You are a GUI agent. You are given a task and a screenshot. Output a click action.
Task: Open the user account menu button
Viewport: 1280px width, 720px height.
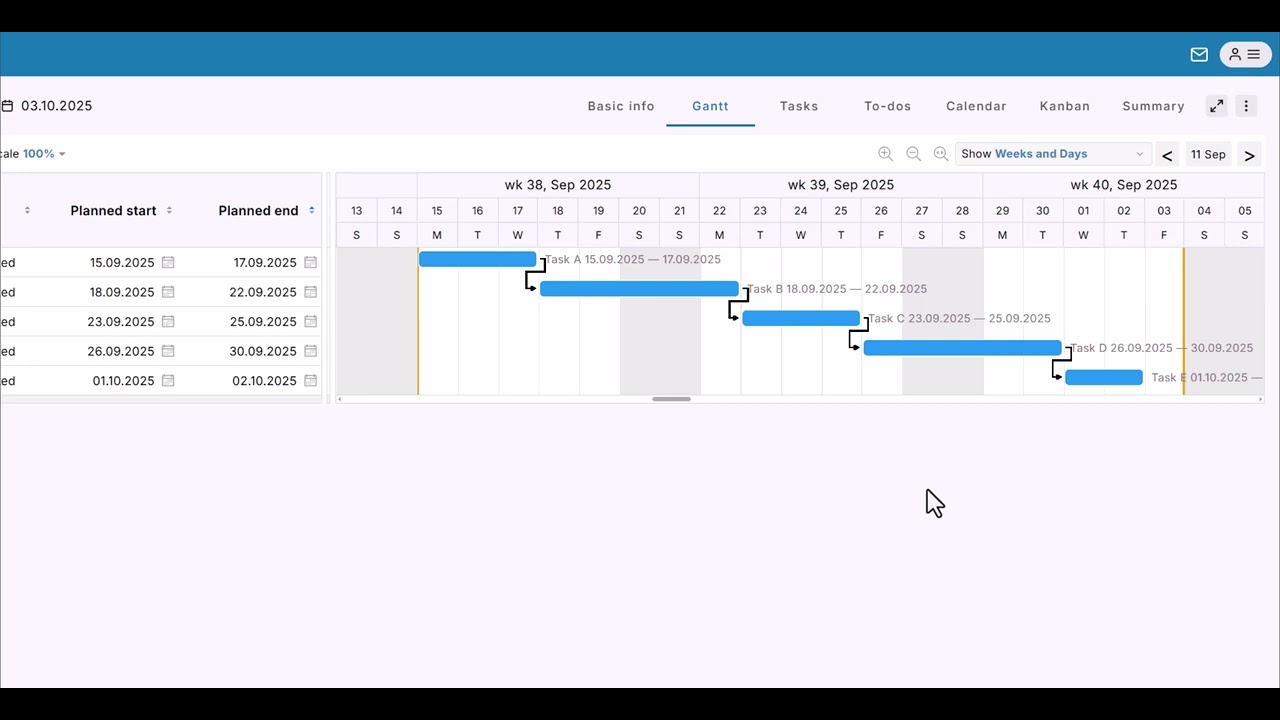click(1245, 55)
